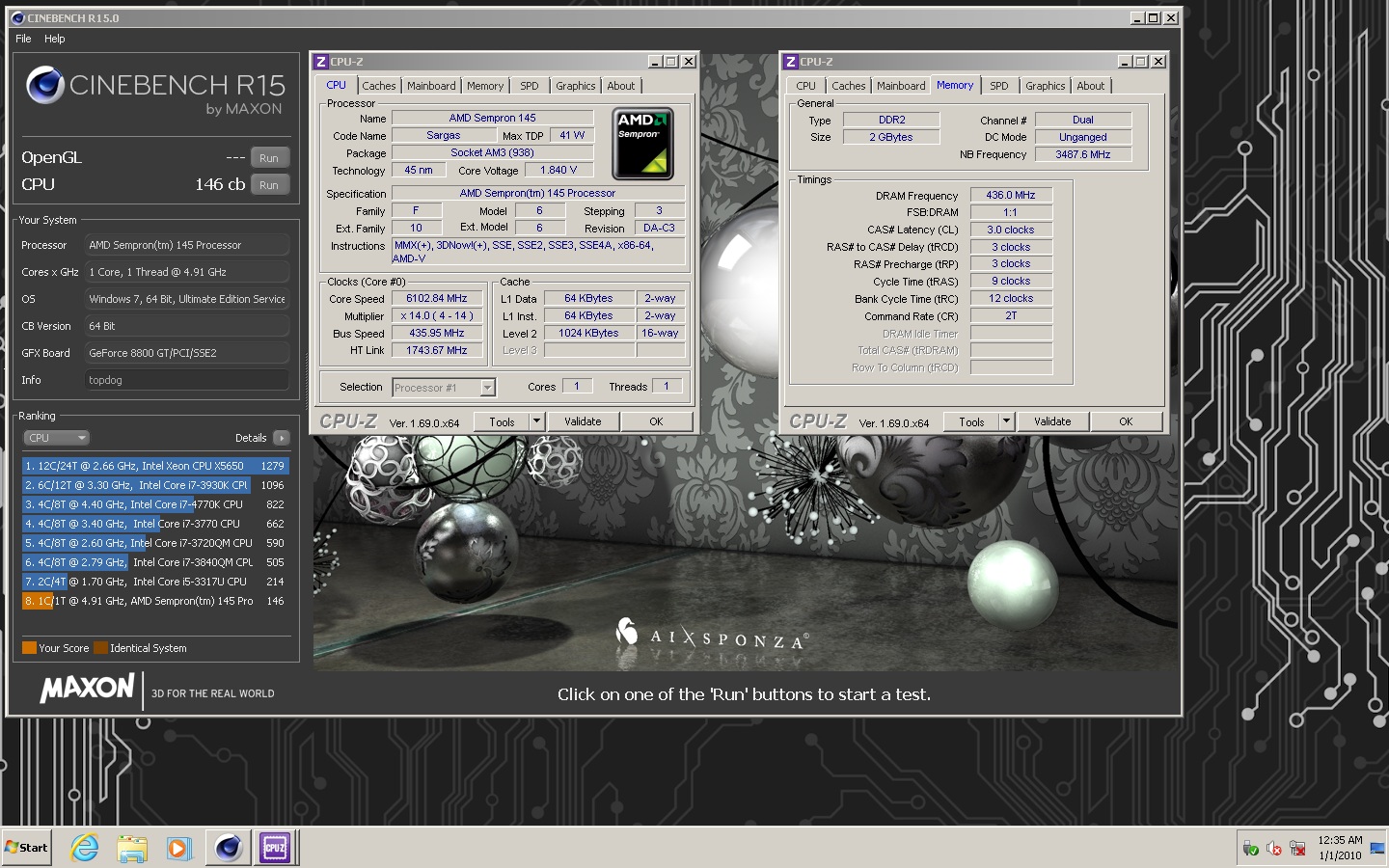Image resolution: width=1389 pixels, height=868 pixels.
Task: Click Validate in left CPU-Z window
Action: 583,421
